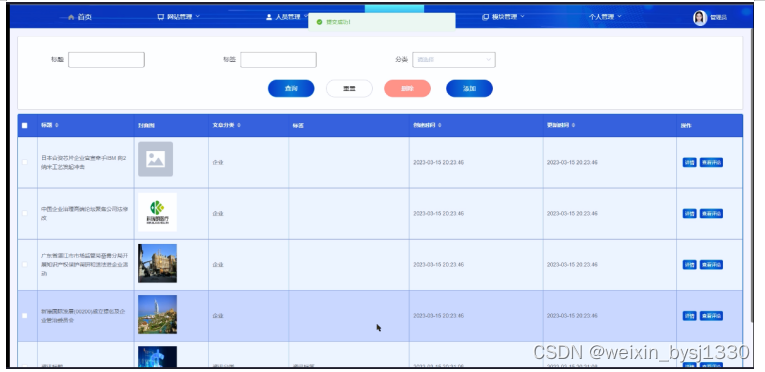
Task: Click the monitor icon beside 网站管理
Action: [161, 17]
